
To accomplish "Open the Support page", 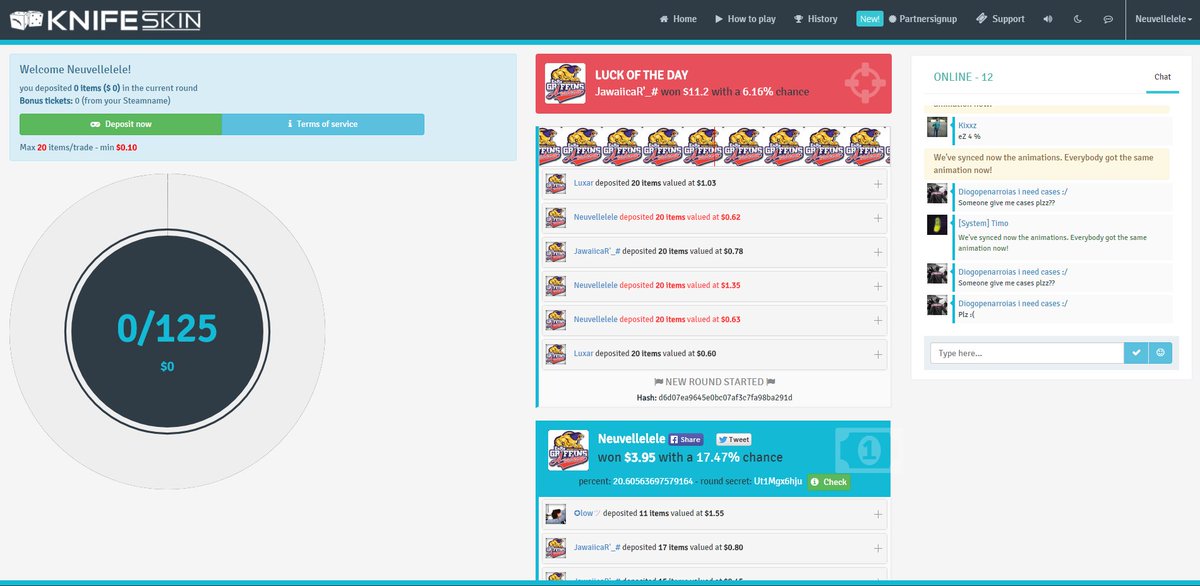I will coord(1000,19).
